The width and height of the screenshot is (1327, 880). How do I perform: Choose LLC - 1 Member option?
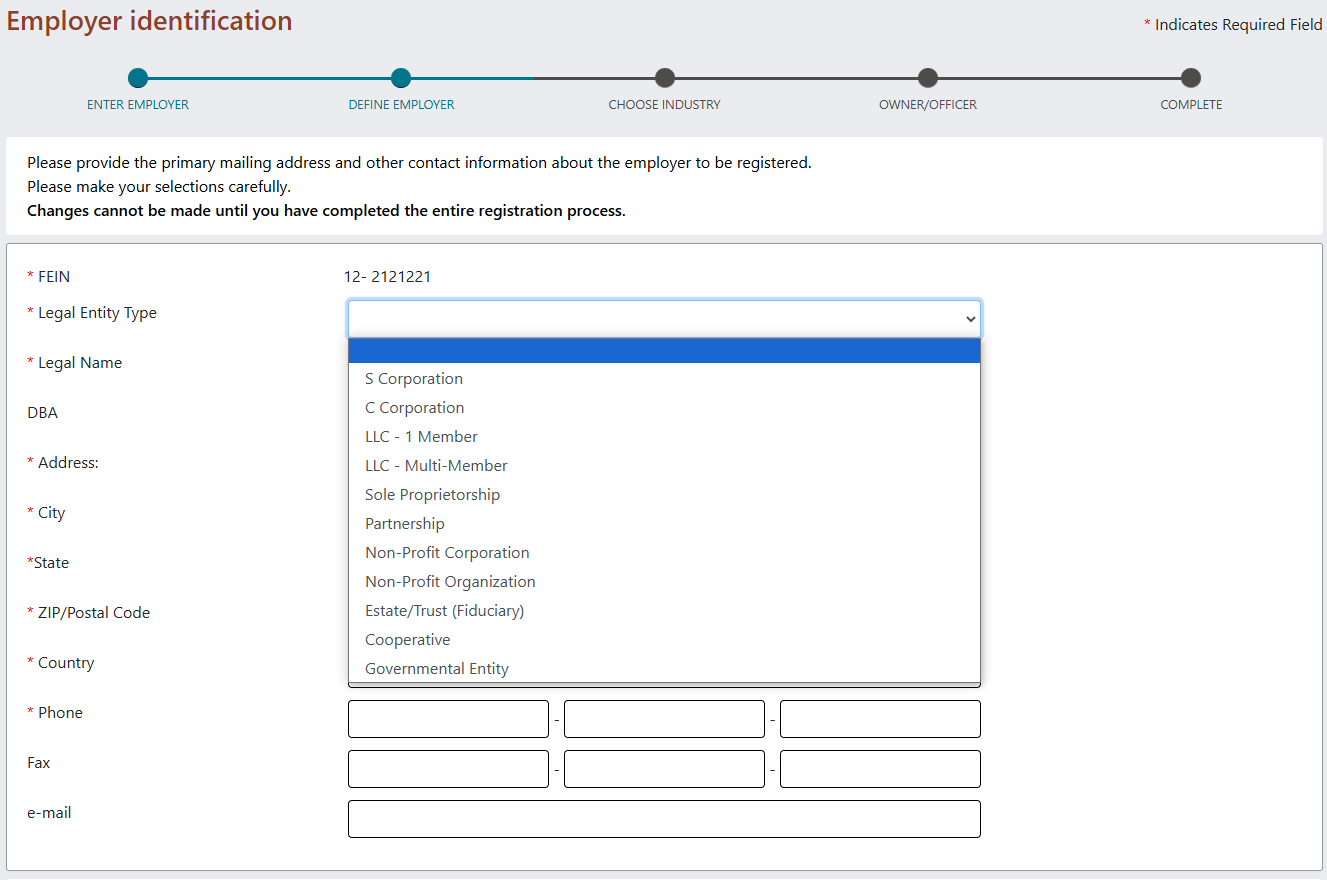(x=421, y=436)
